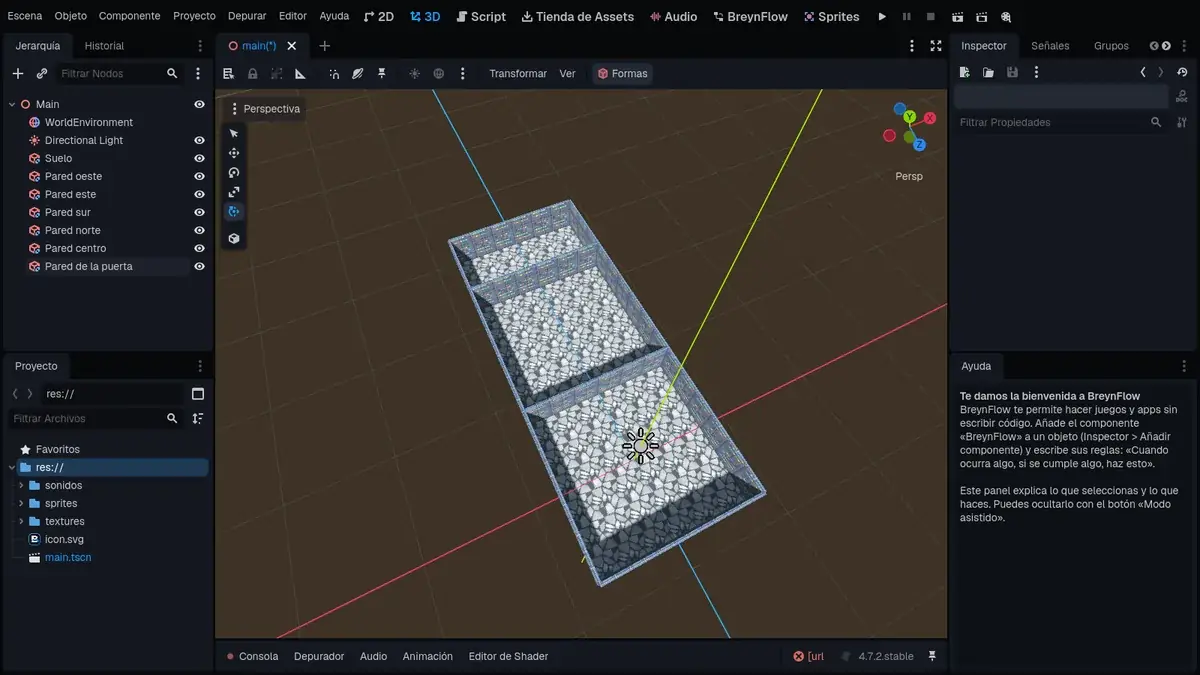Click the cube icon in the viewport tool column
Screen dimensions: 1200x675
(x=234, y=239)
